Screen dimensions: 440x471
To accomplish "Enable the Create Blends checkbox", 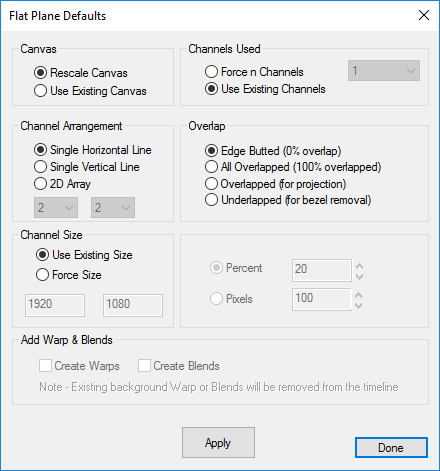I will coord(179,366).
